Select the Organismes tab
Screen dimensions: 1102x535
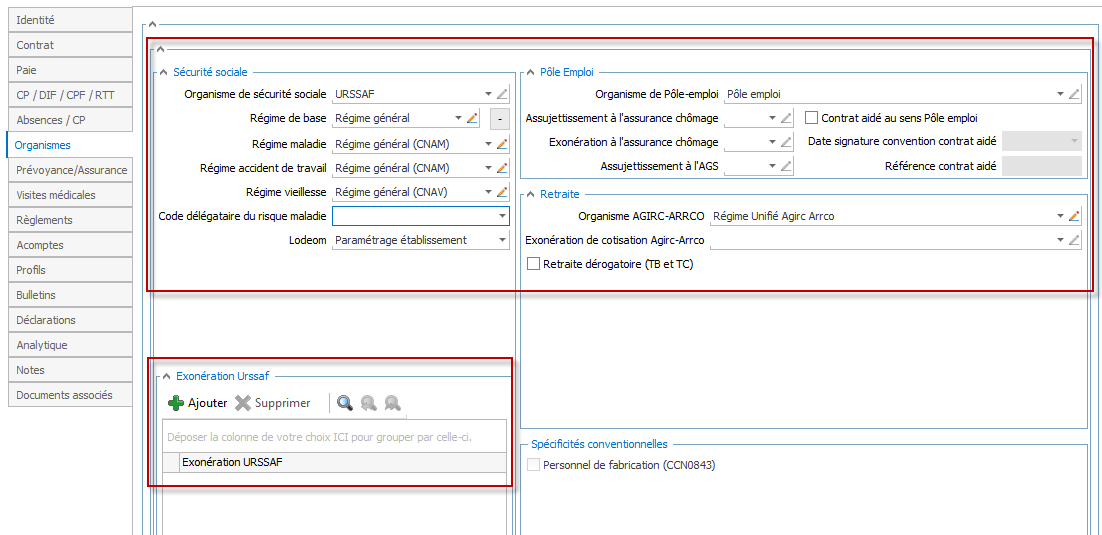[70, 145]
